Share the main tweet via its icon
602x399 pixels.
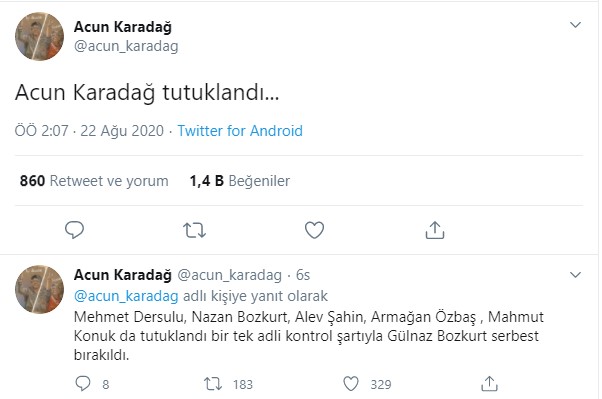[435, 230]
